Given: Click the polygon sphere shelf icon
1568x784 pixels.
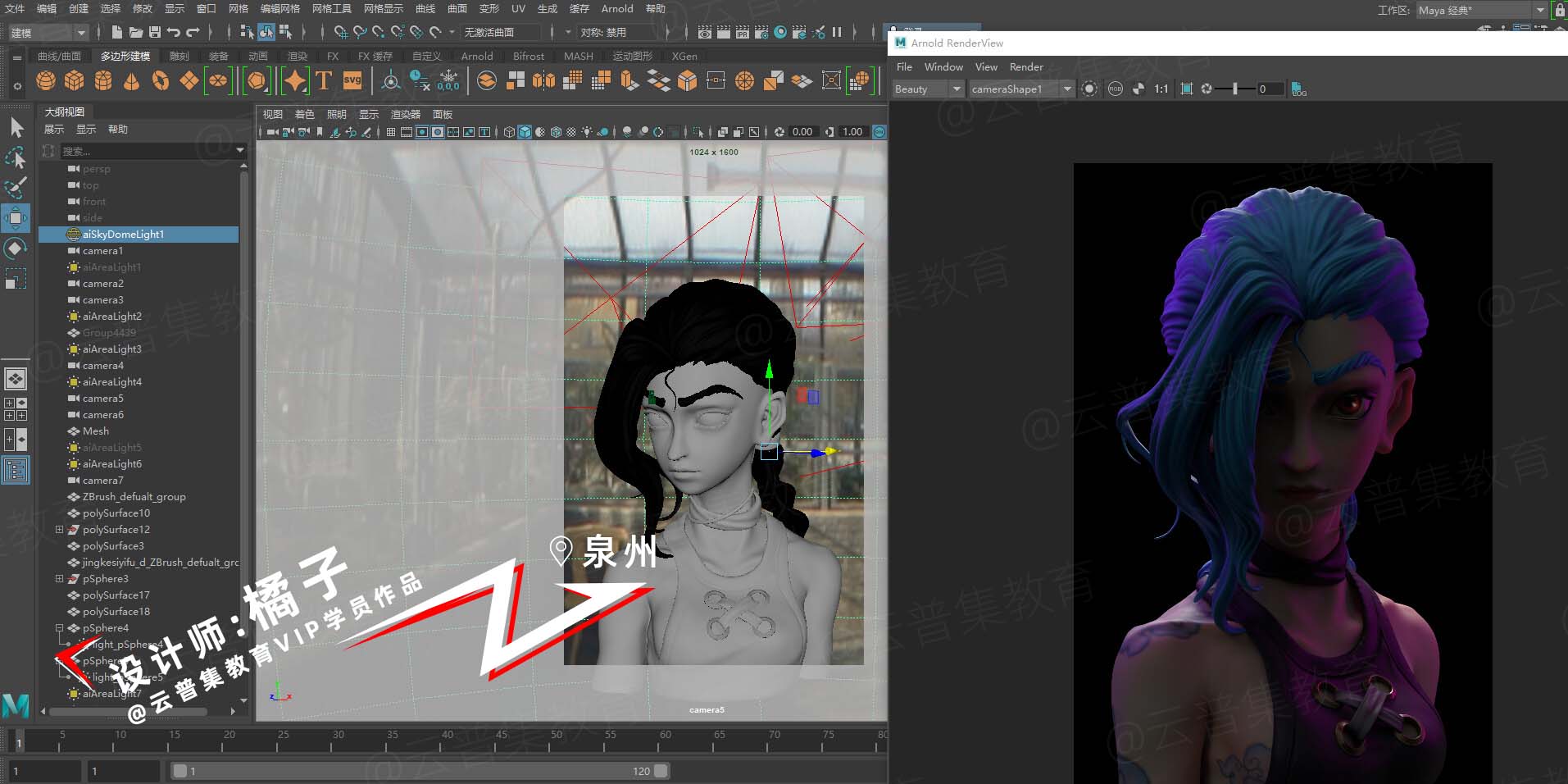Looking at the screenshot, I should pyautogui.click(x=46, y=80).
